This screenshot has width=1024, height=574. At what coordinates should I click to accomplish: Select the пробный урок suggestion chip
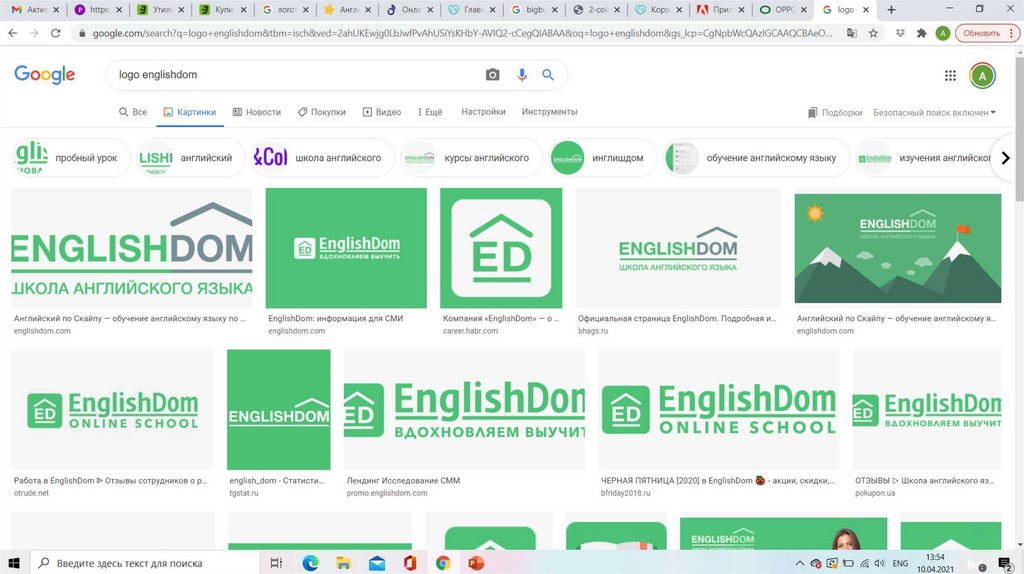coord(72,158)
